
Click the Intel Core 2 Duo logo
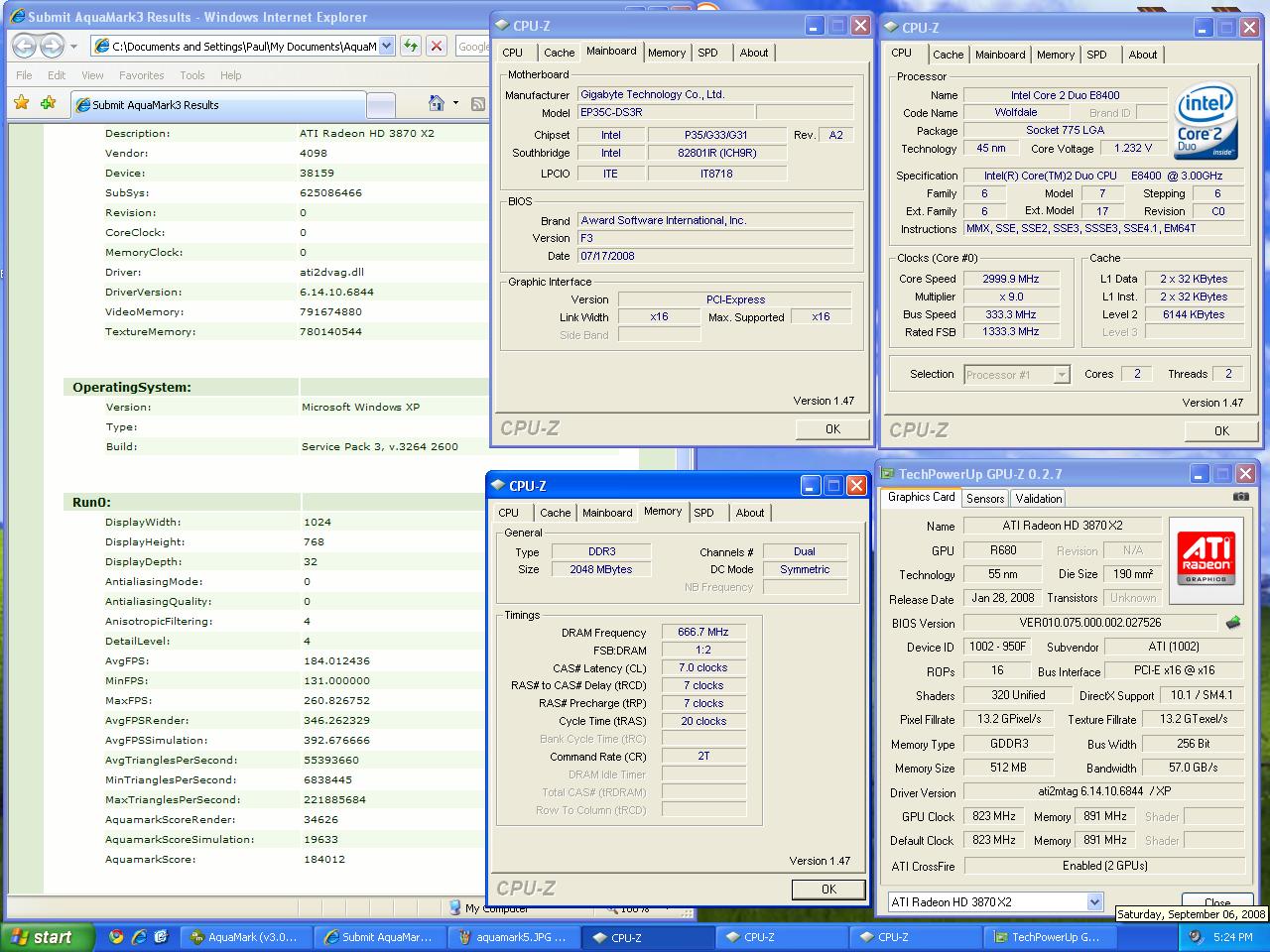point(1206,123)
